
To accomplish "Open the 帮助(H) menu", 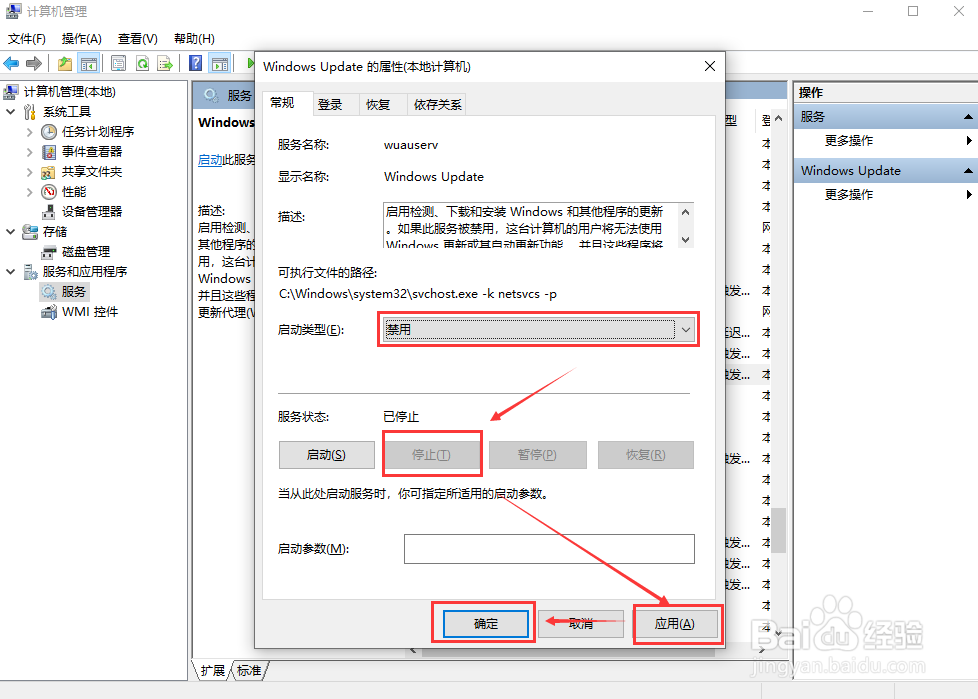I will pos(194,39).
